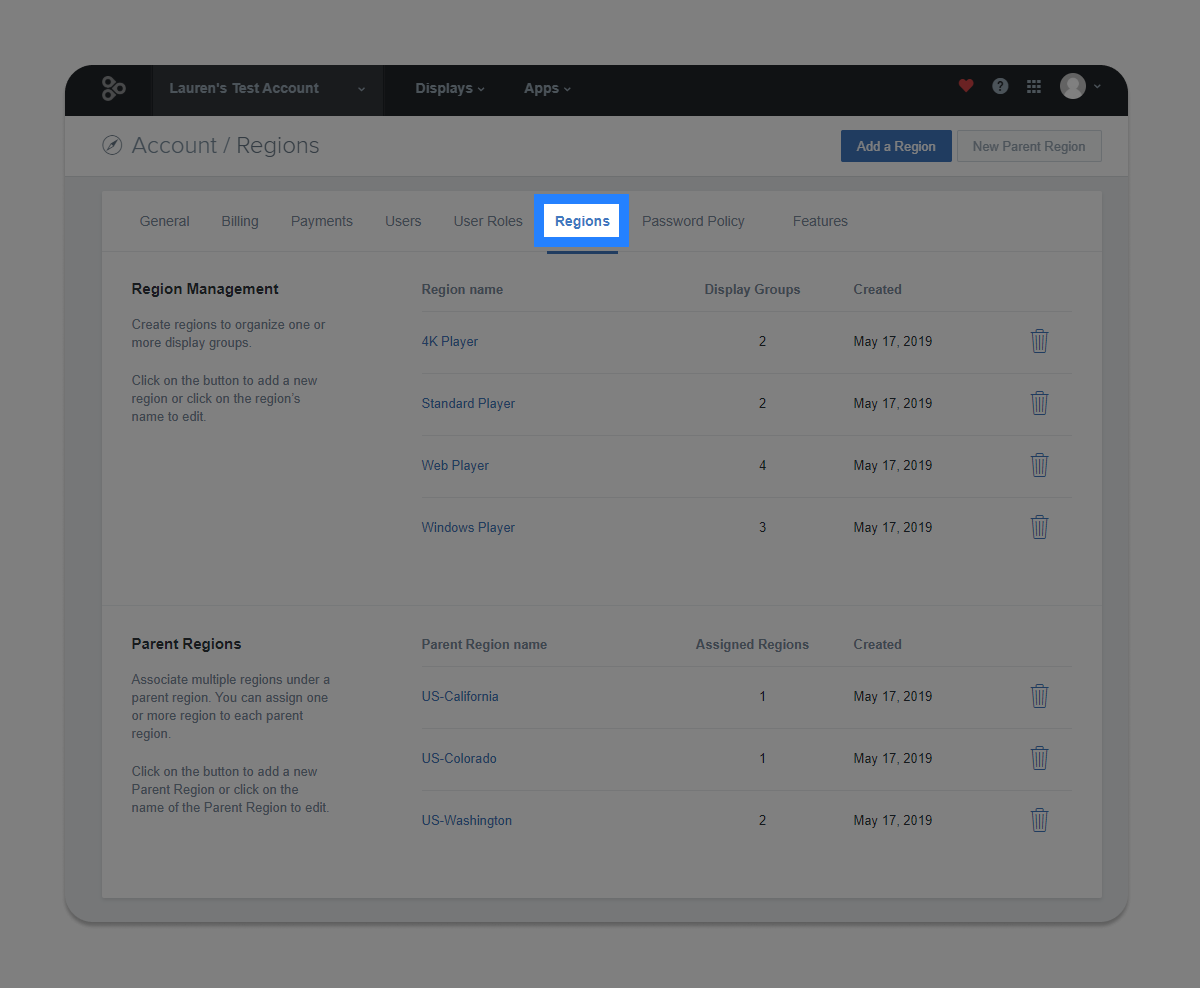Delete the Web Player region

point(1040,465)
